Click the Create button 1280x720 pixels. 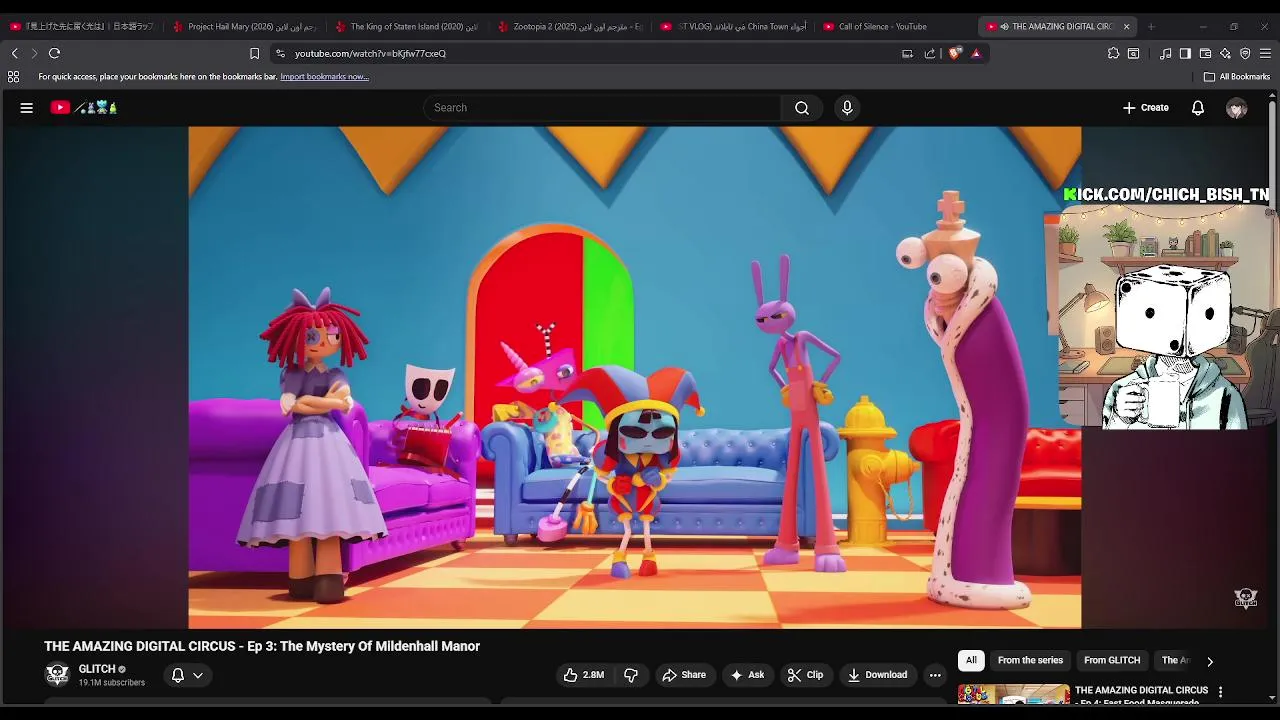click(1146, 108)
